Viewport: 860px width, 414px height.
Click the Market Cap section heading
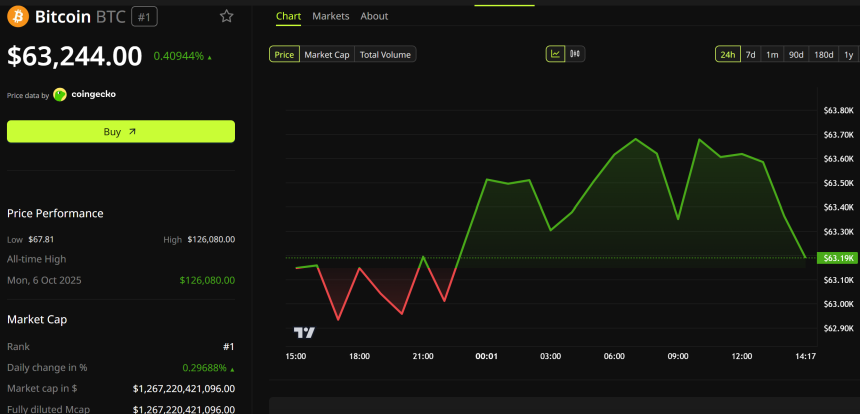tap(37, 319)
